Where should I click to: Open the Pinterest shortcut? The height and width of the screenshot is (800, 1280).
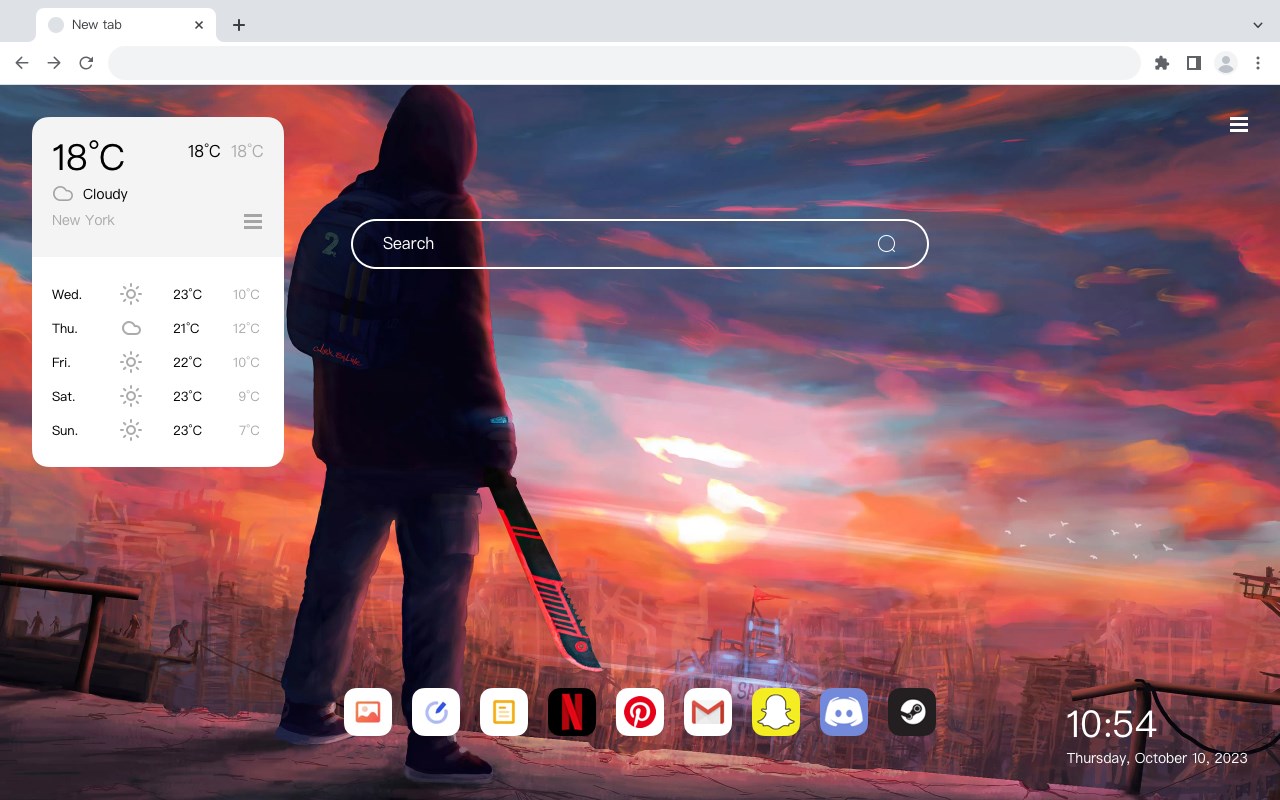640,712
